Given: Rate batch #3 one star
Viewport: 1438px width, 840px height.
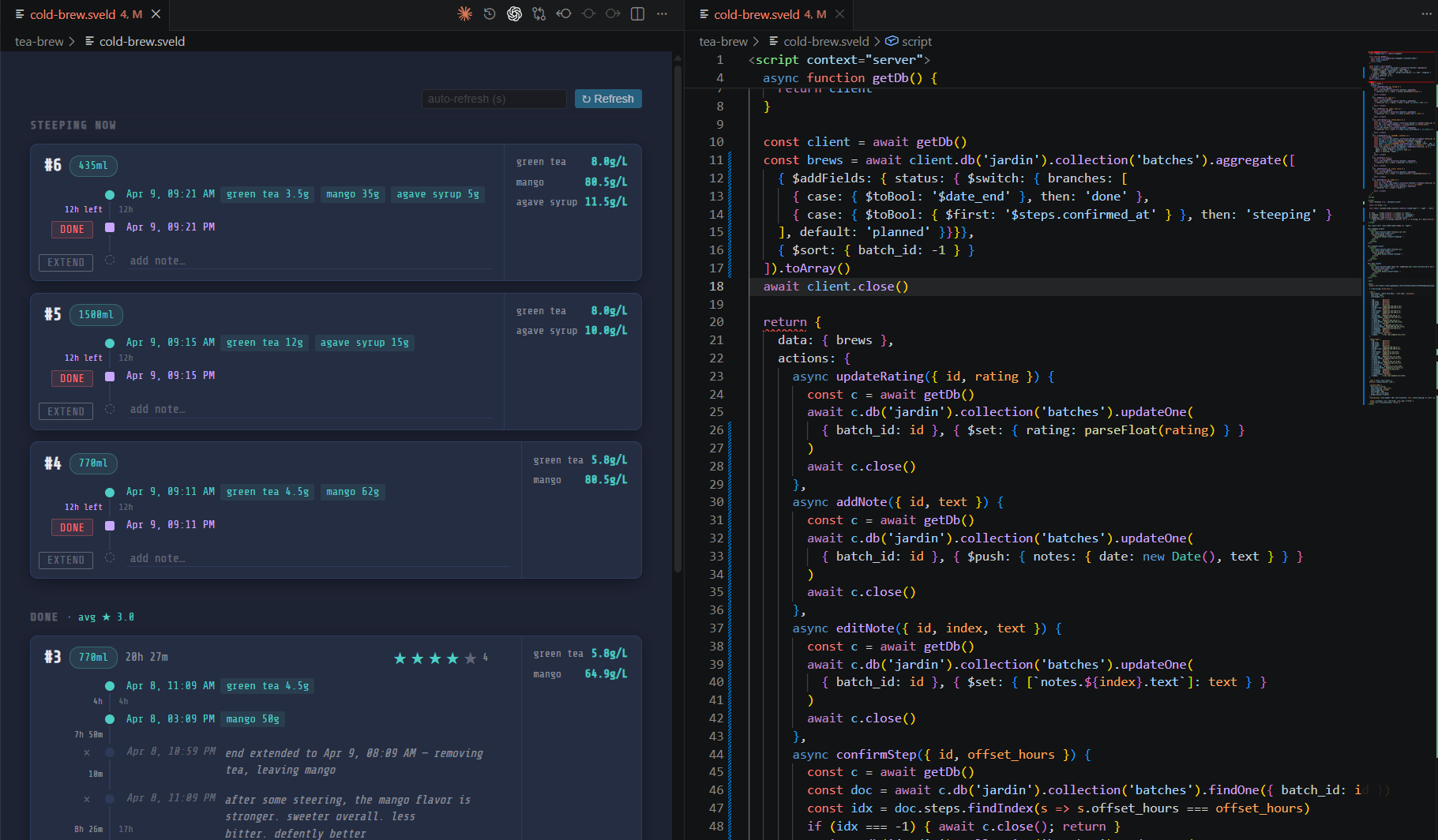Looking at the screenshot, I should [400, 658].
